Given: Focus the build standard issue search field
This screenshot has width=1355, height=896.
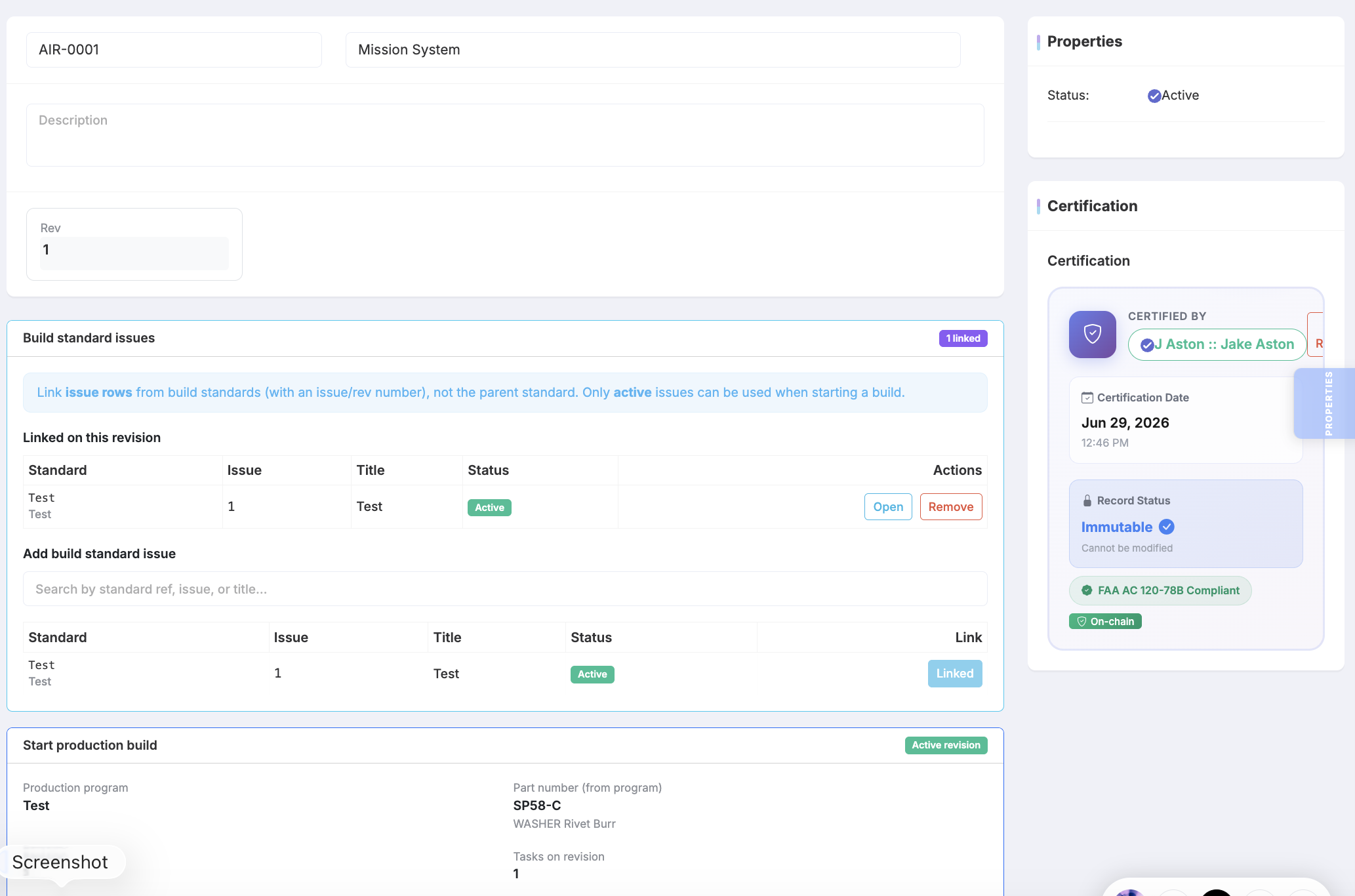Looking at the screenshot, I should click(505, 589).
